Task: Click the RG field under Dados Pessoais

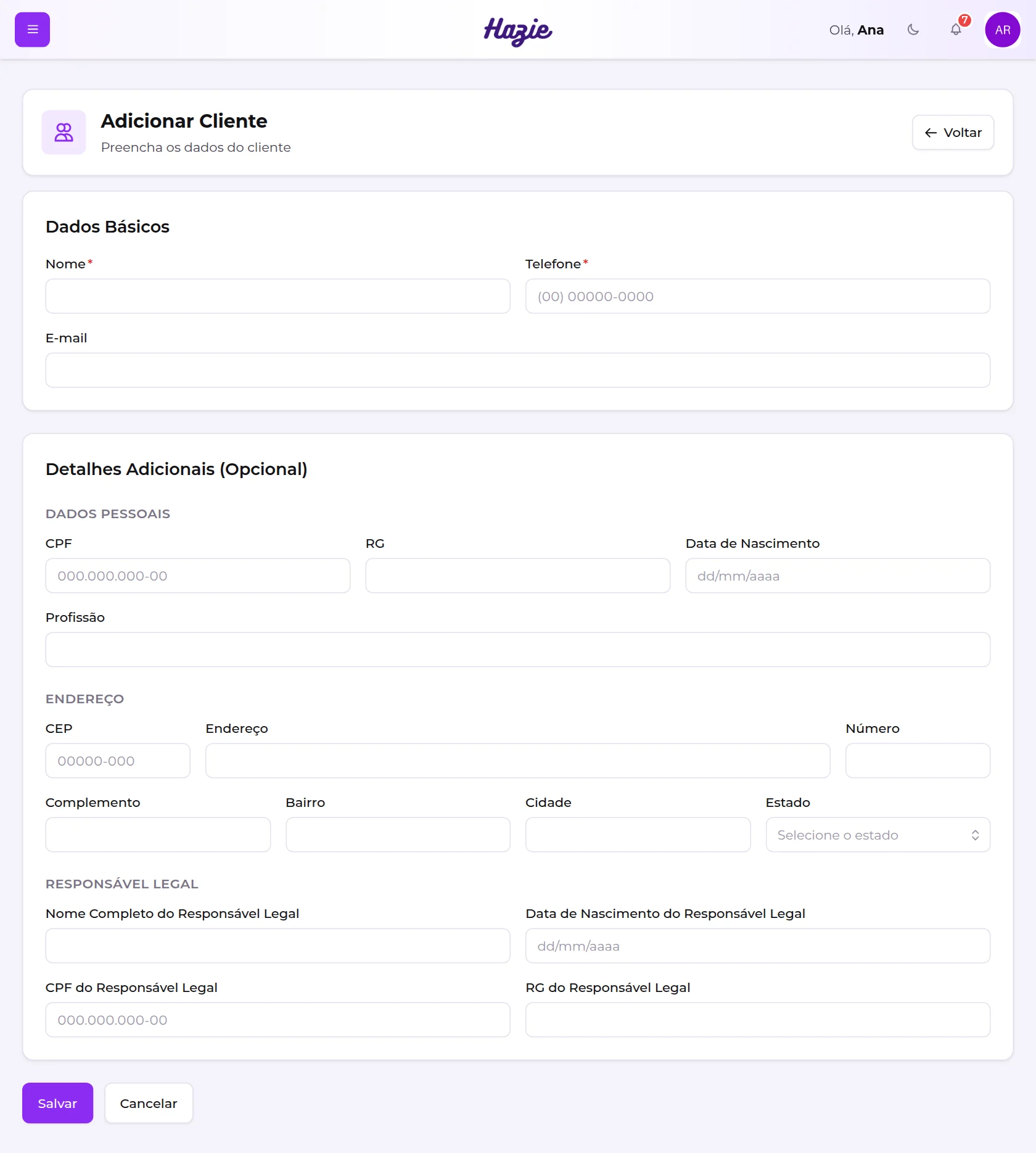Action: [518, 576]
